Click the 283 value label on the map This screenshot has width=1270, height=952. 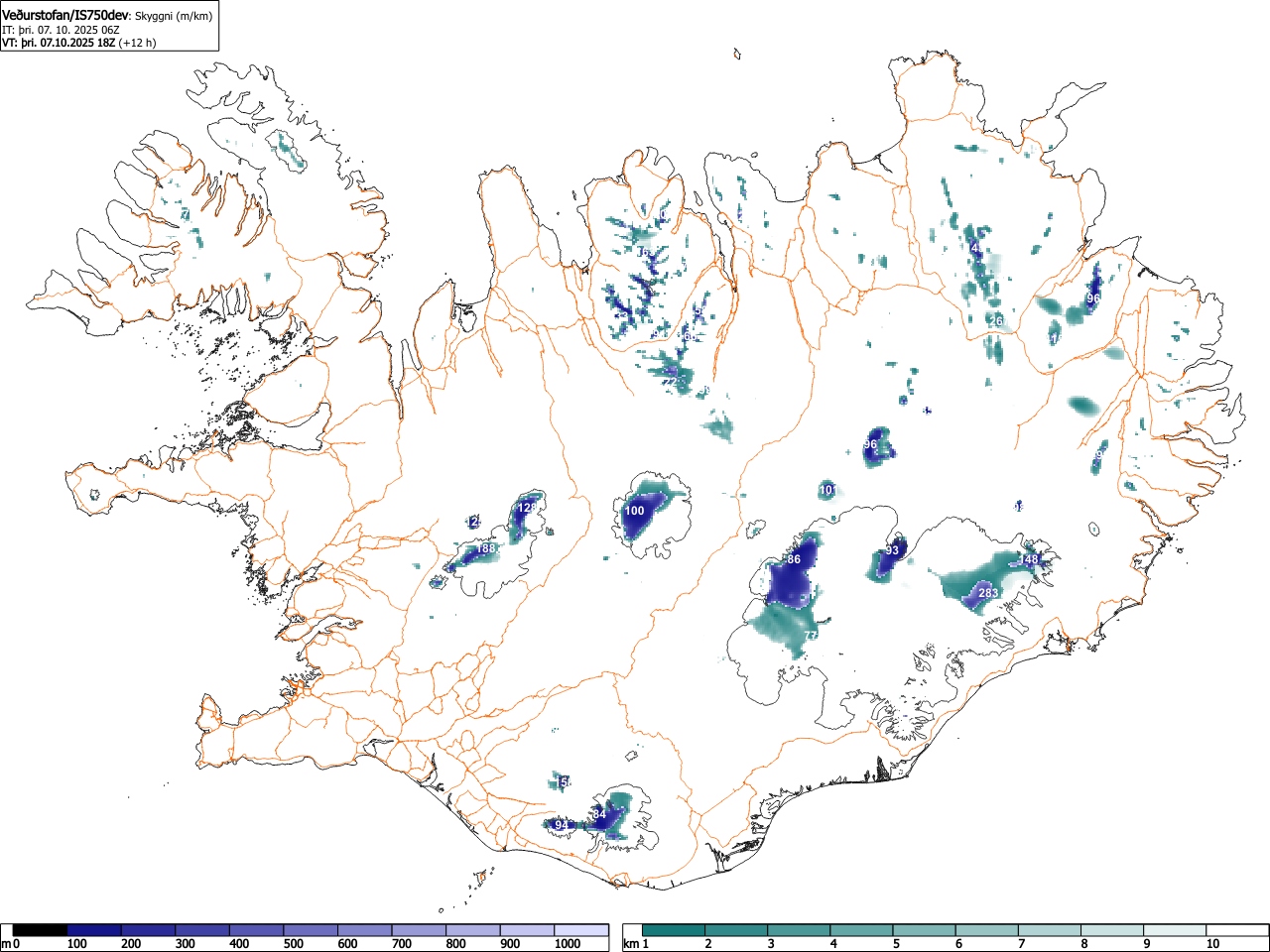pos(988,592)
